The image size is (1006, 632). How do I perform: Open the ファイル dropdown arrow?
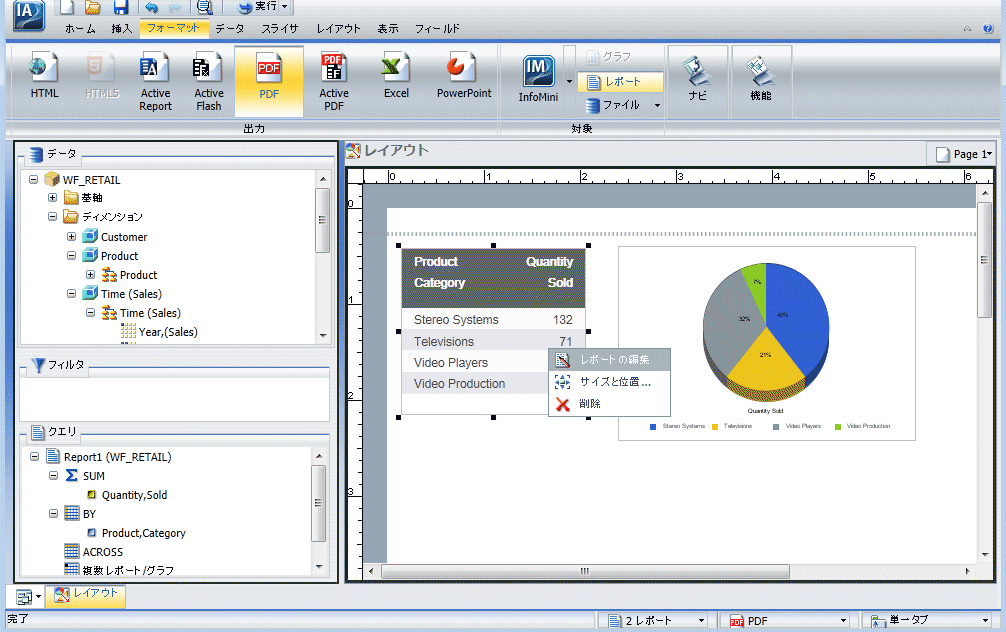(x=658, y=105)
